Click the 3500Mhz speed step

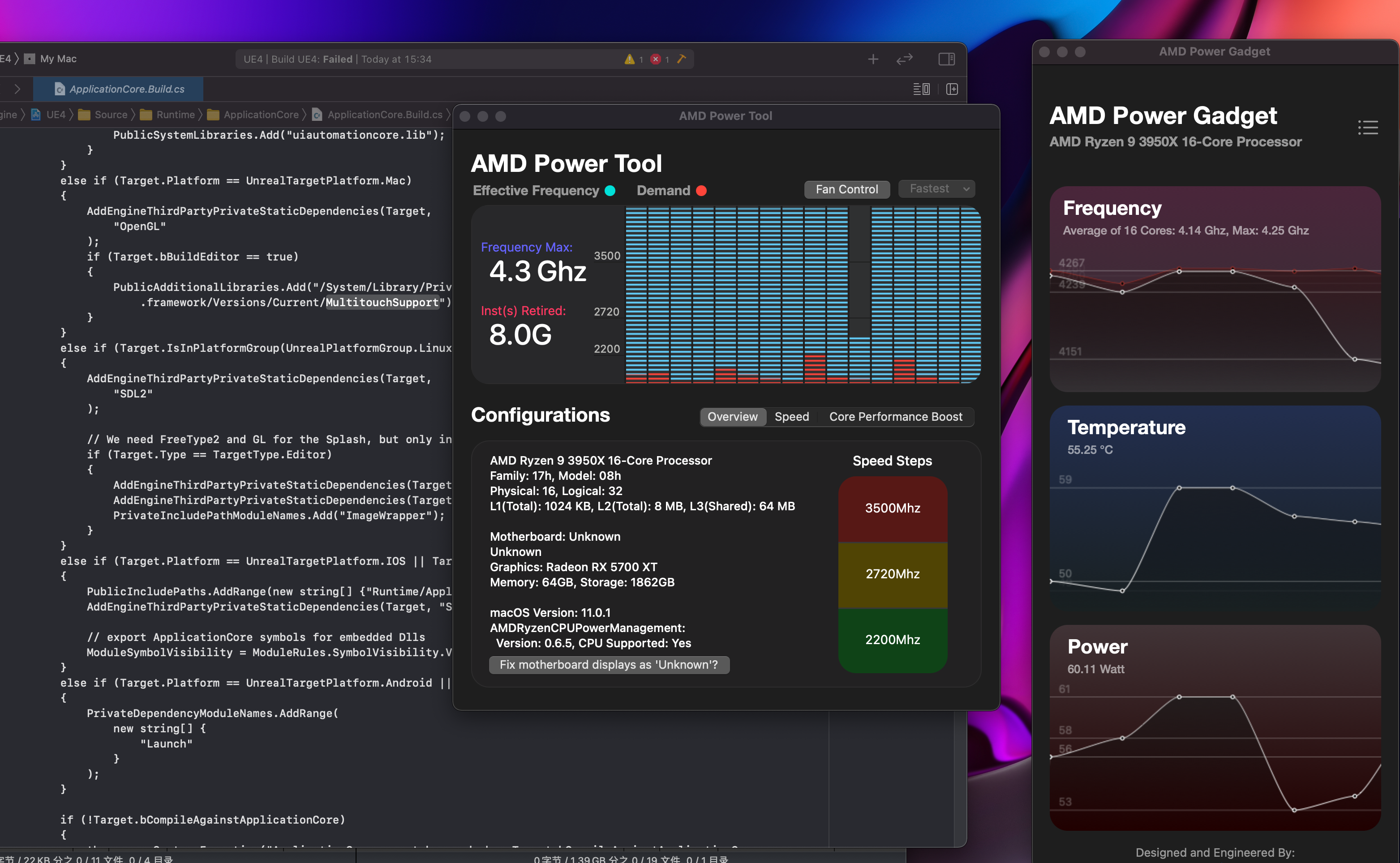click(x=893, y=508)
